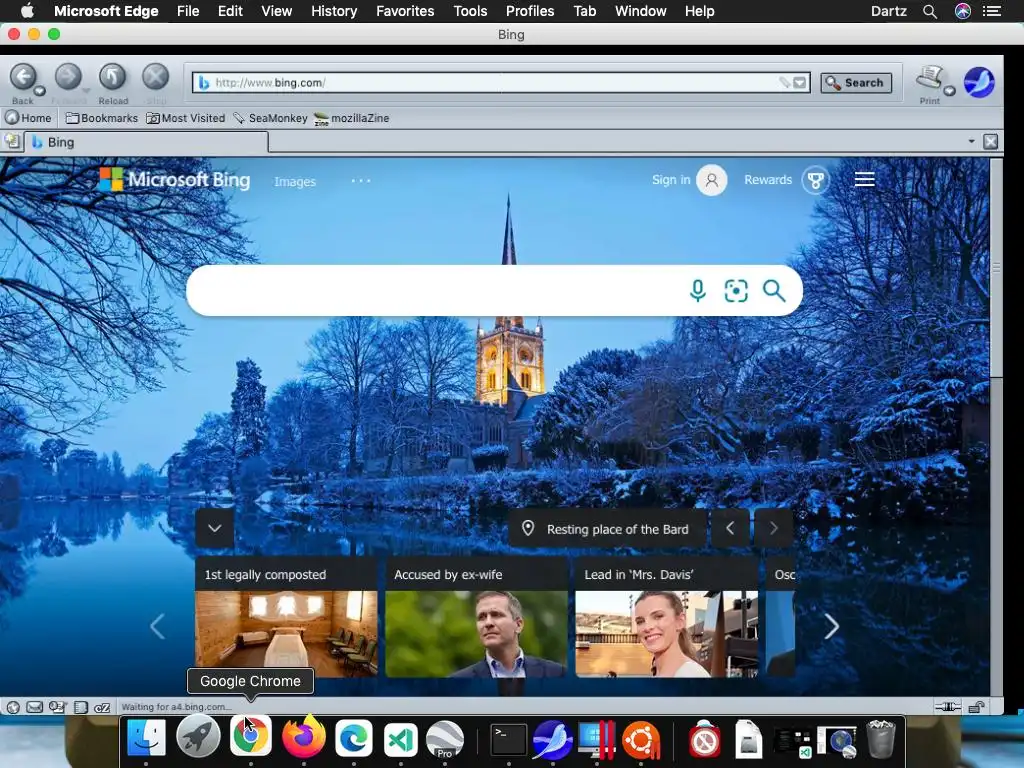Open the Bing three-dots more menu

(x=360, y=180)
